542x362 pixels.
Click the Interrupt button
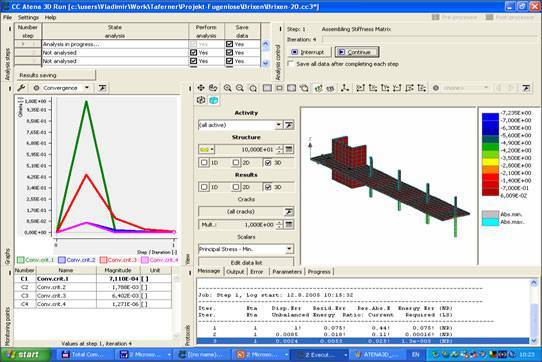pos(309,52)
